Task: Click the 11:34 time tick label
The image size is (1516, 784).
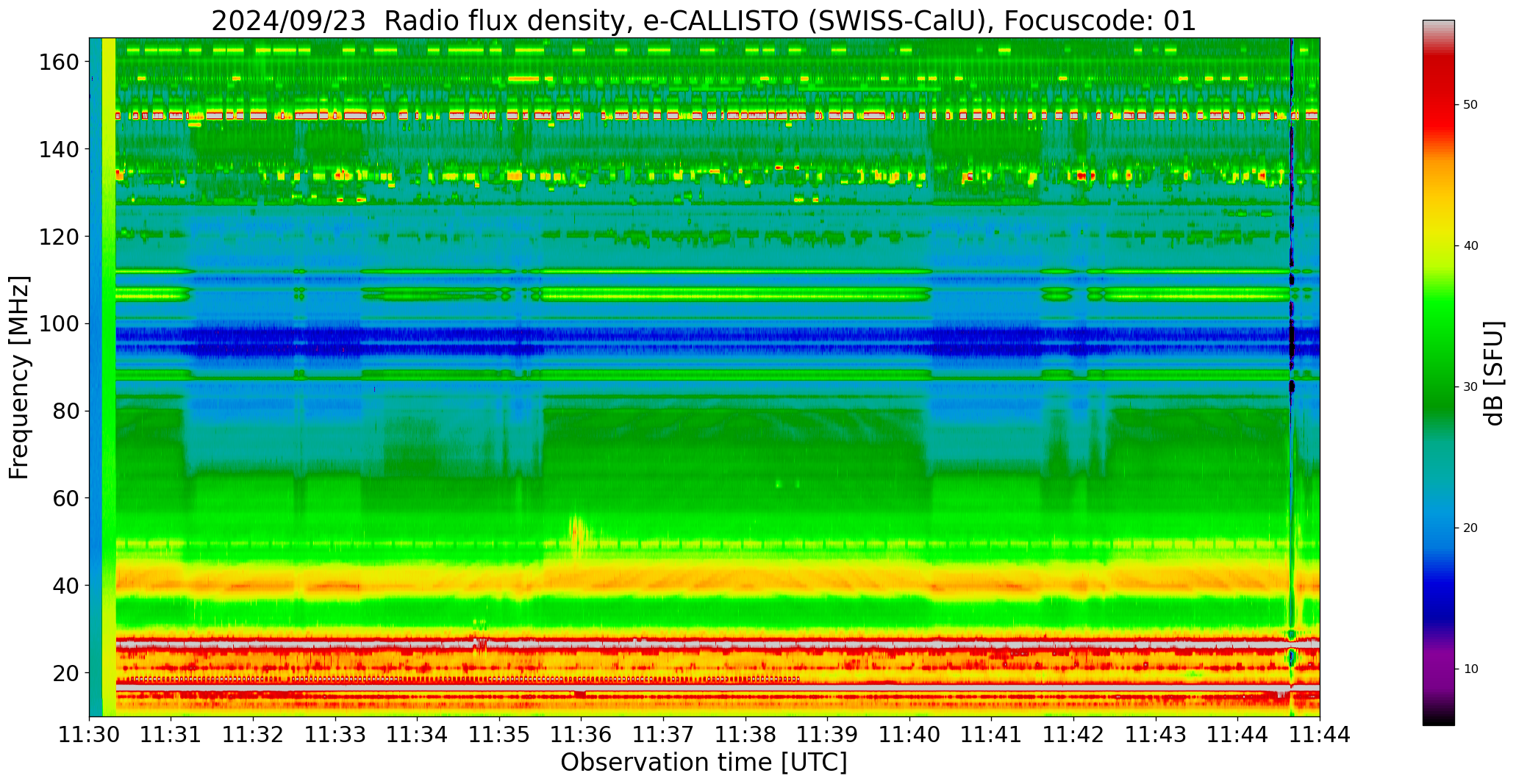Action: coord(418,735)
